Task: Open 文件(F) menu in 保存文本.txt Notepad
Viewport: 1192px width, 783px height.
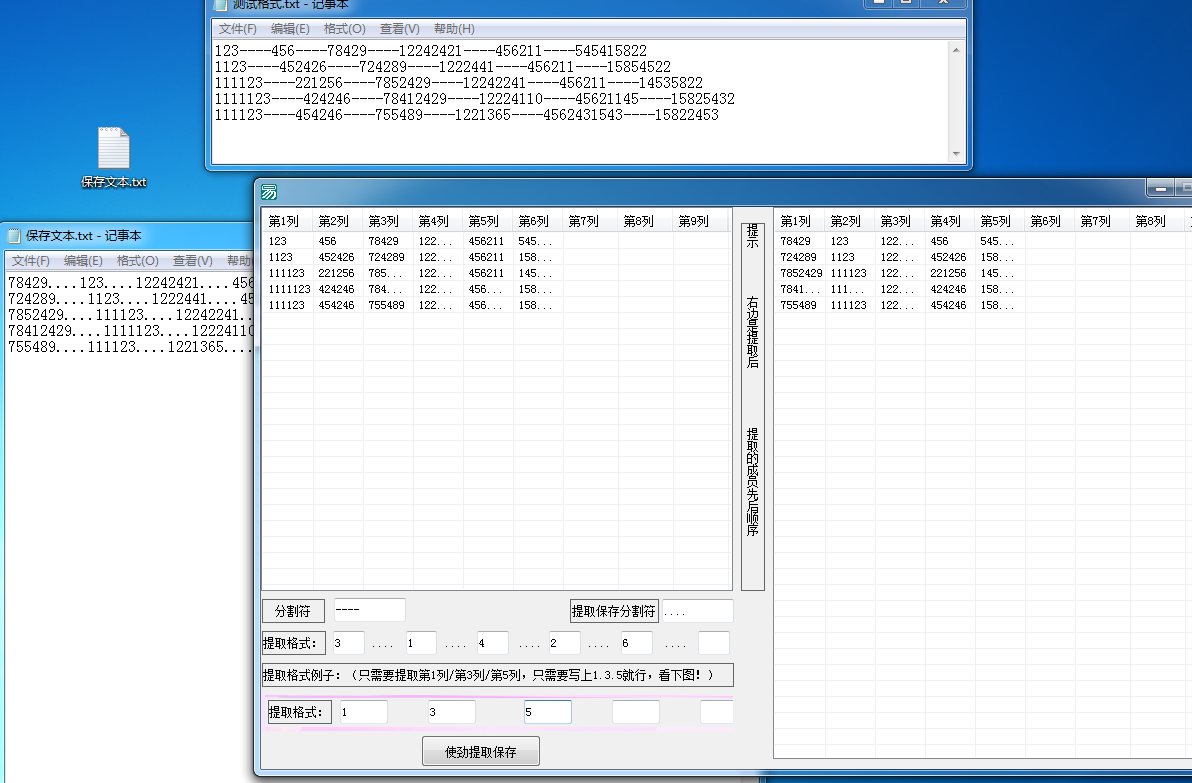Action: tap(30, 261)
